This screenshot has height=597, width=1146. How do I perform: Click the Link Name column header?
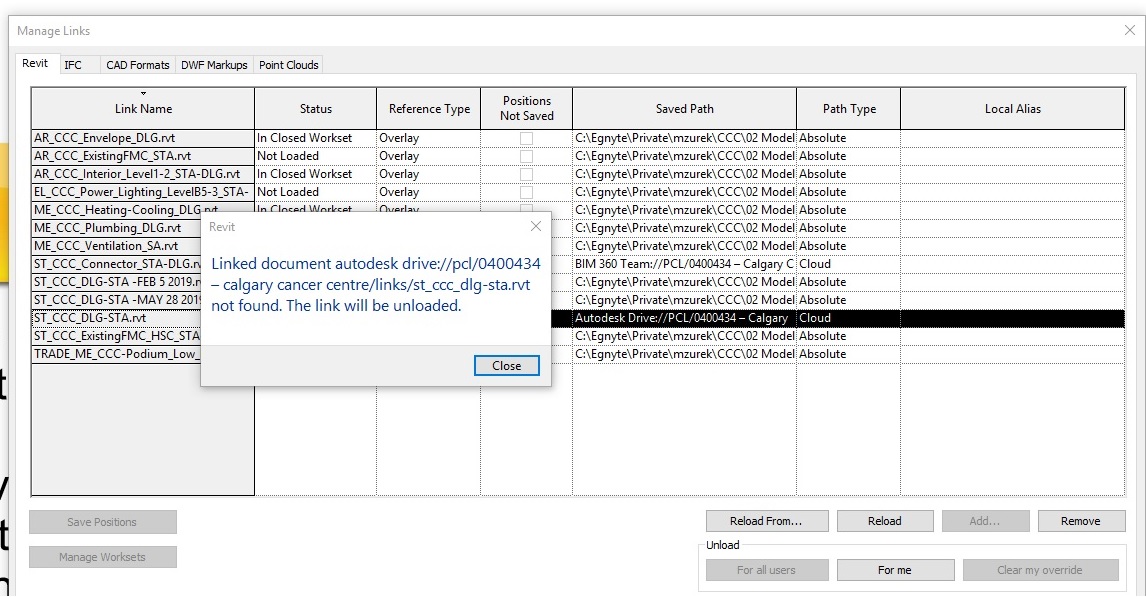tap(142, 108)
